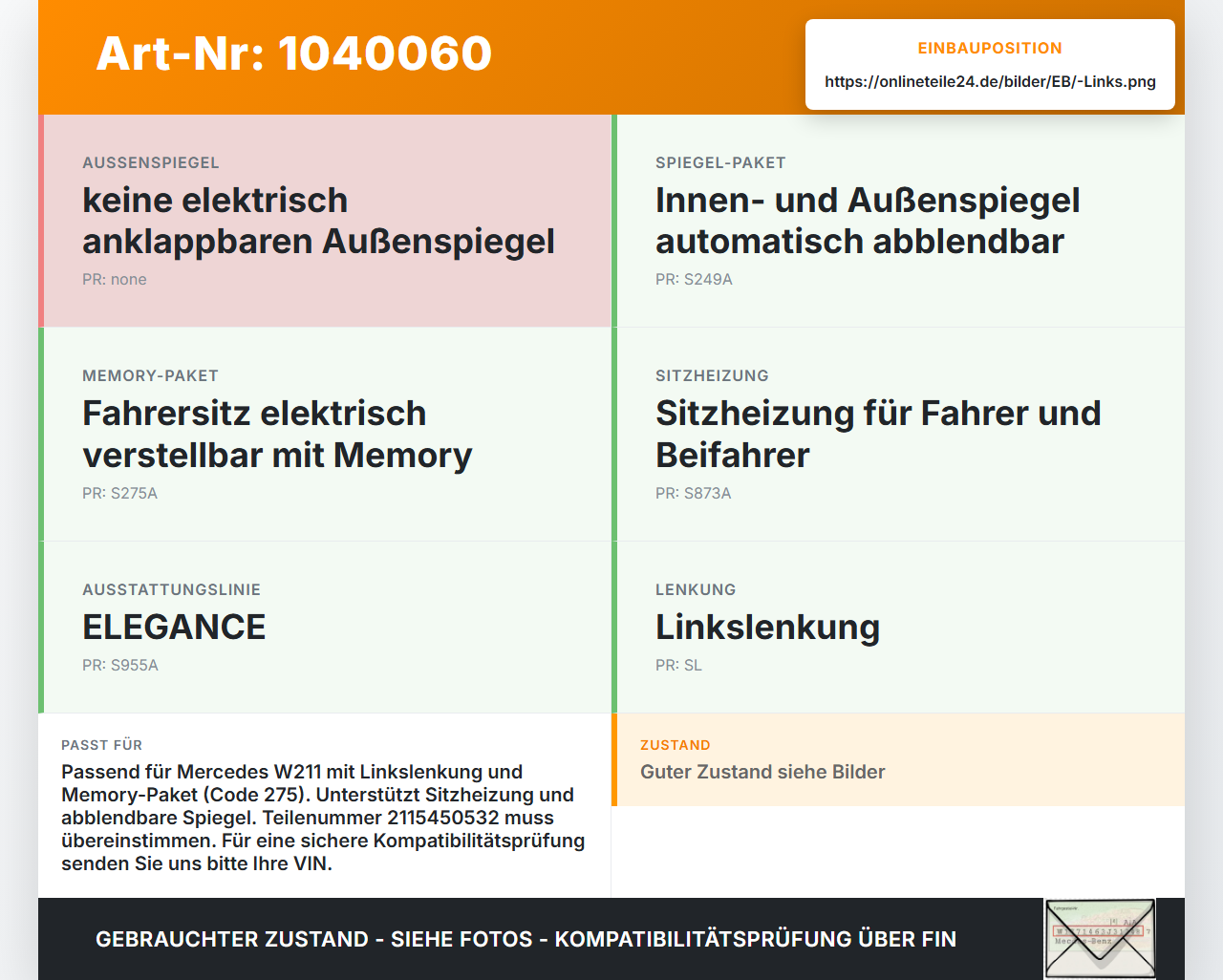Select 'keine elektrisch anklappbaren Außenspiegel' text
Image resolution: width=1223 pixels, height=980 pixels.
[318, 221]
